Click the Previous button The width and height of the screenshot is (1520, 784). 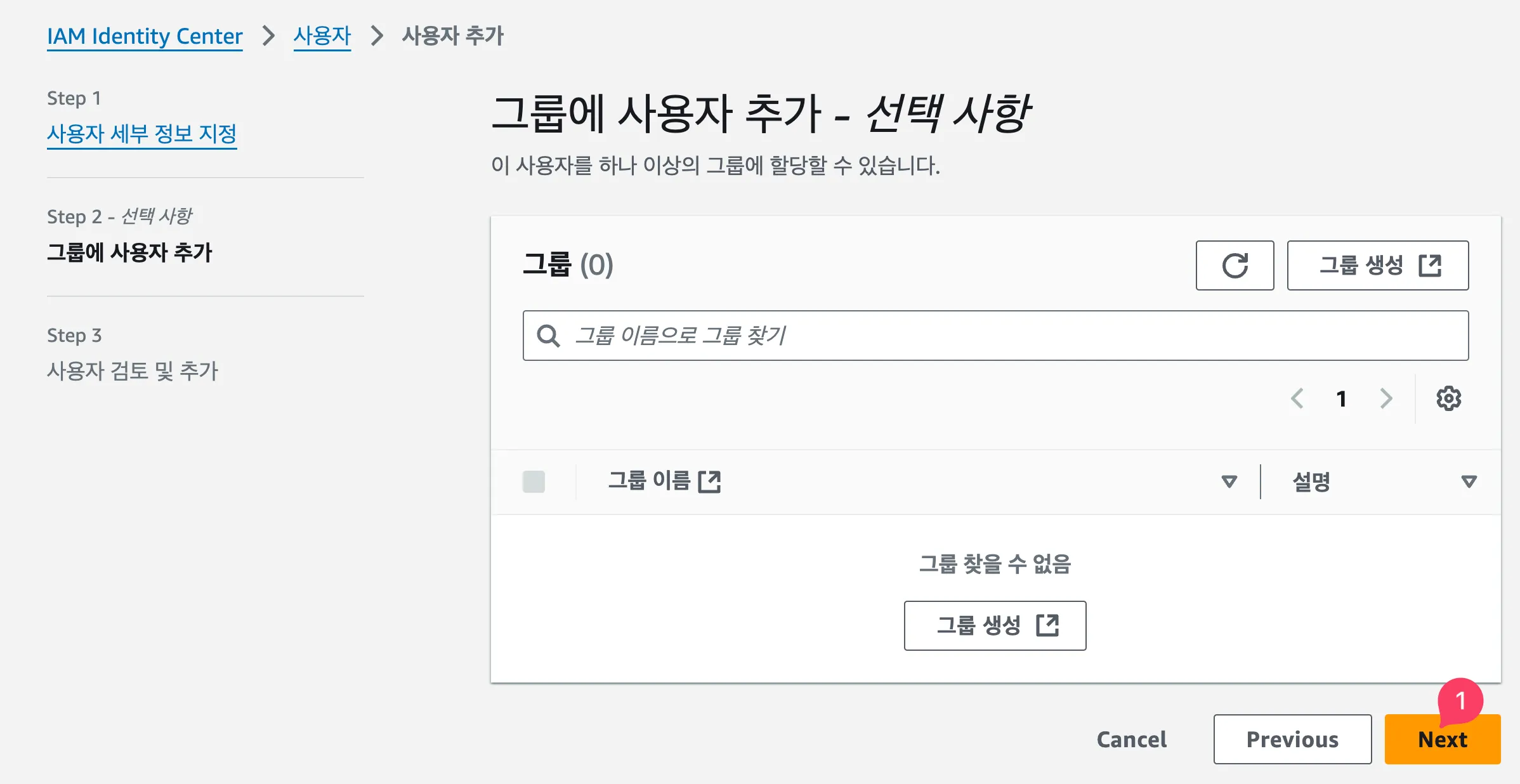1292,738
